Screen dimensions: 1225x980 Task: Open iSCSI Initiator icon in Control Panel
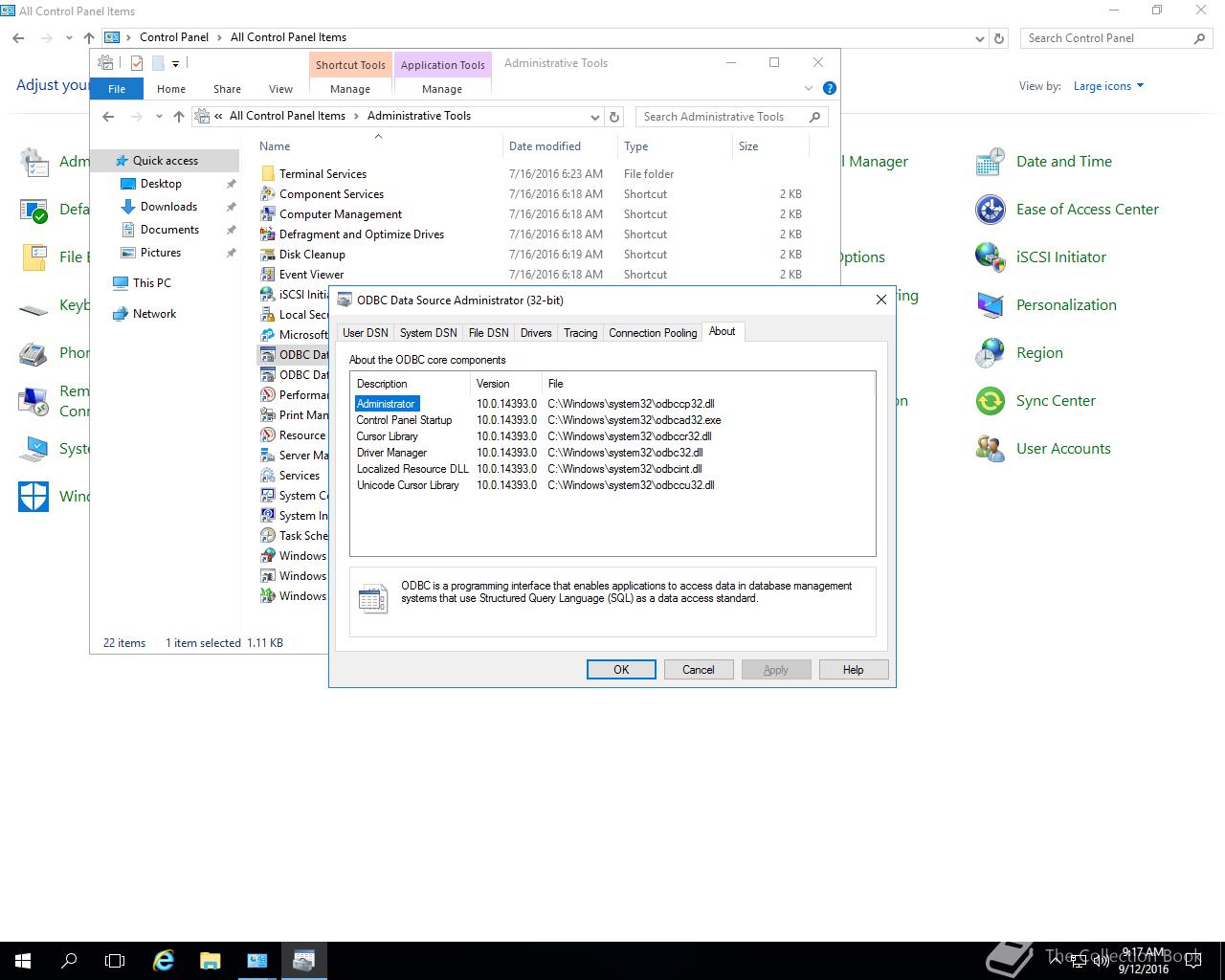990,257
